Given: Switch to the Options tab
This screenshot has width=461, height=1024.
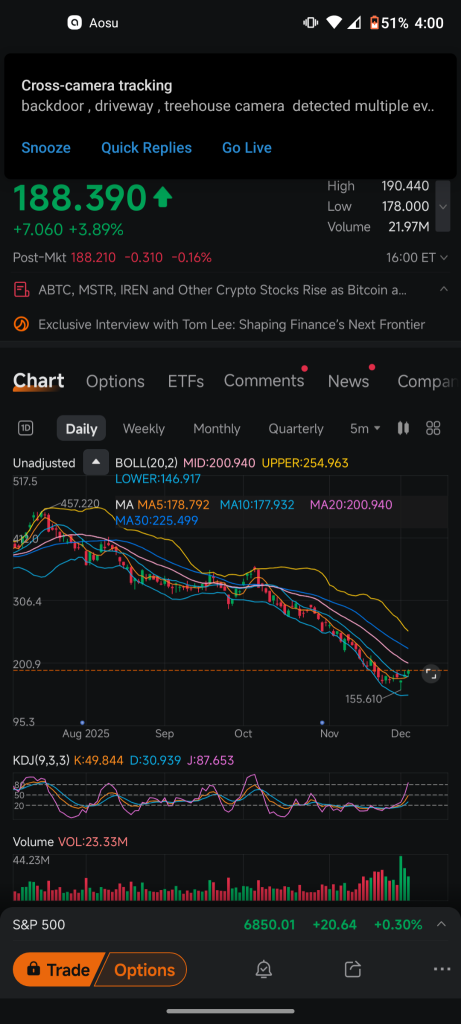Looking at the screenshot, I should 116,381.
